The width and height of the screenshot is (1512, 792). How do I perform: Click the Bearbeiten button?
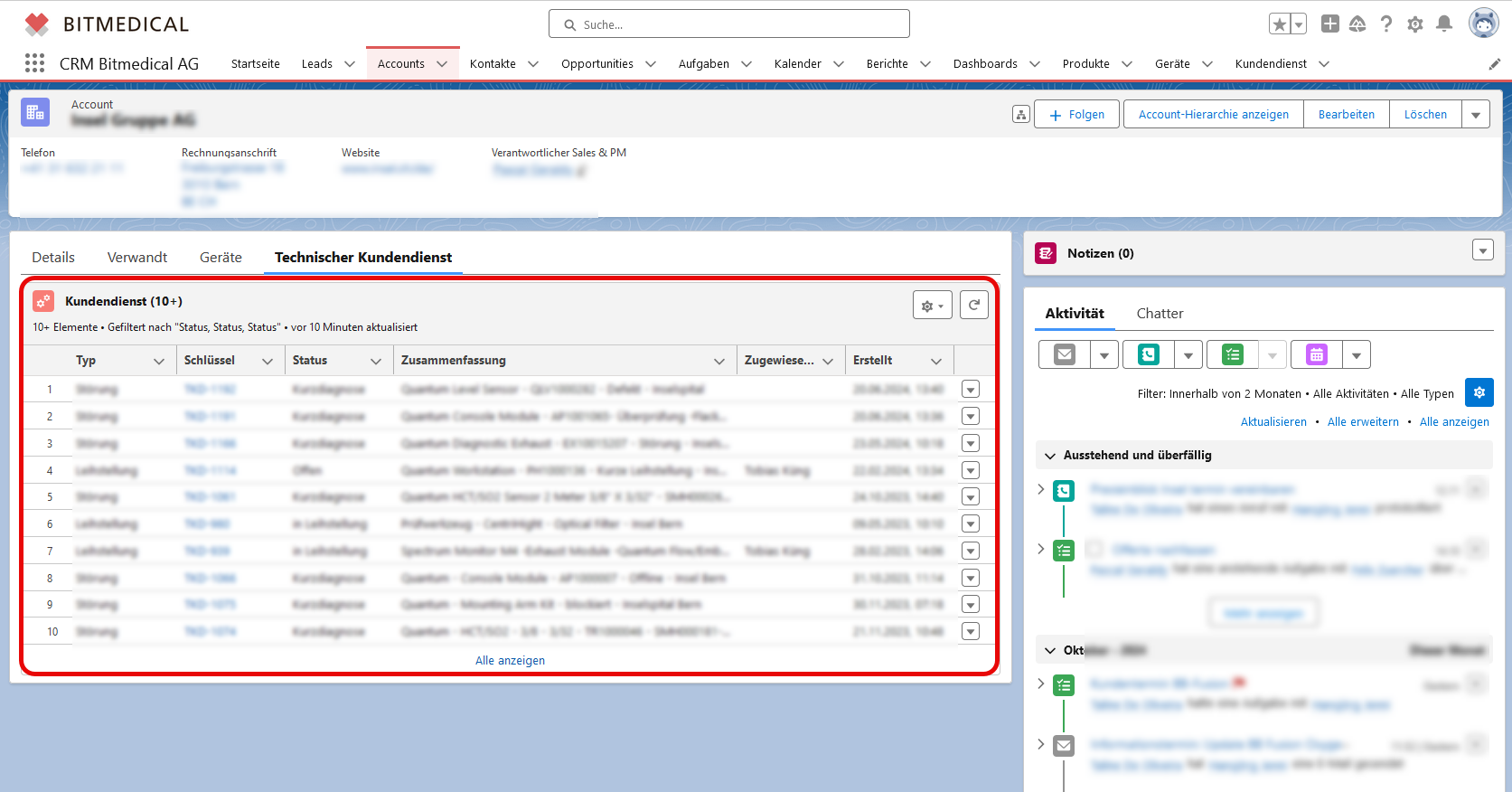point(1346,115)
